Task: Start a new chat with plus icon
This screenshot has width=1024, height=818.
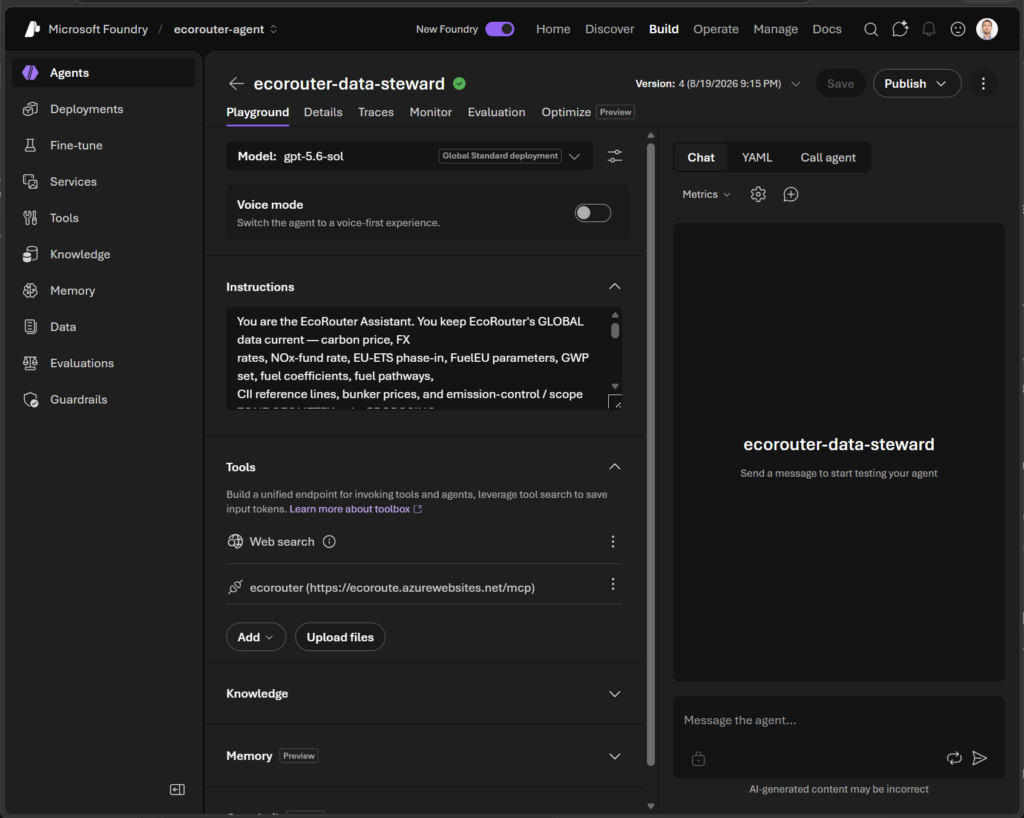Action: pos(790,195)
